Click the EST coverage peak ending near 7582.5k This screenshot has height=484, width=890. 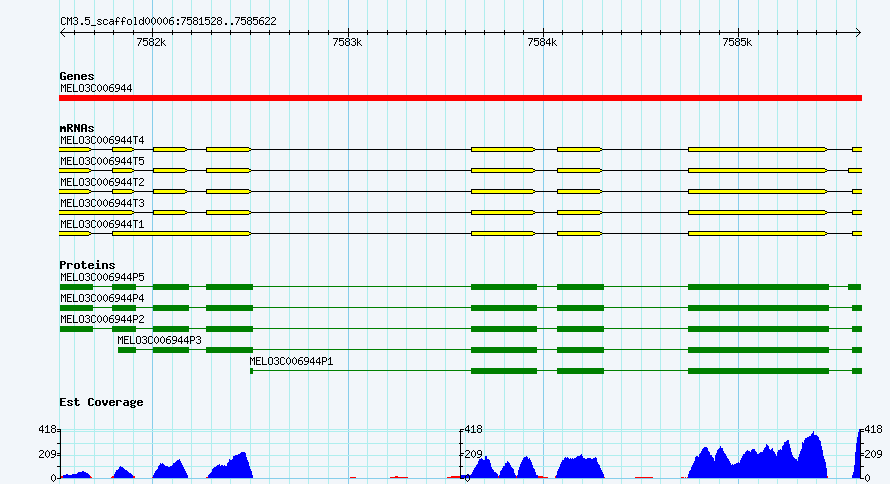(232, 466)
